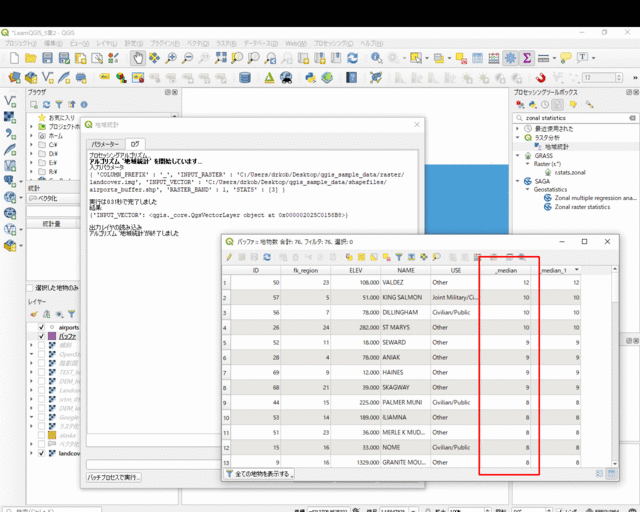
Task: Open the プロジェクト menu
Action: pos(21,43)
